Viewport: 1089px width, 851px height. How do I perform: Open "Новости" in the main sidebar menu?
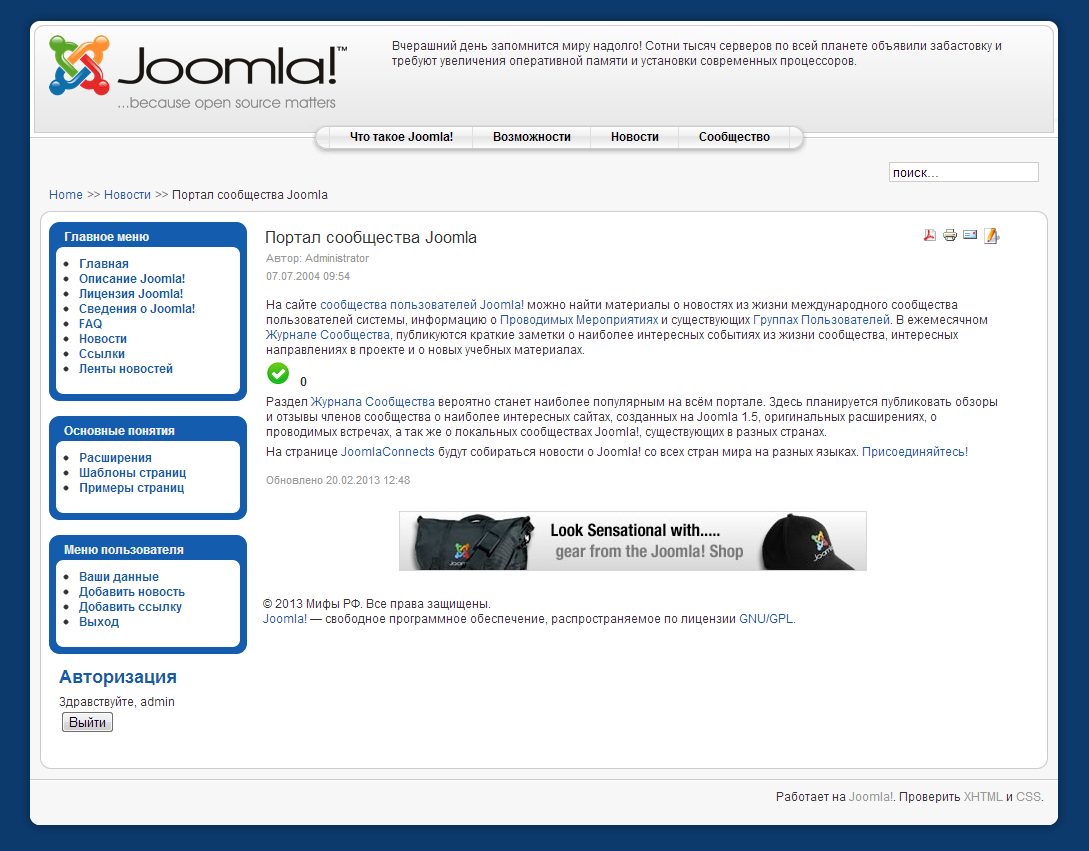103,338
